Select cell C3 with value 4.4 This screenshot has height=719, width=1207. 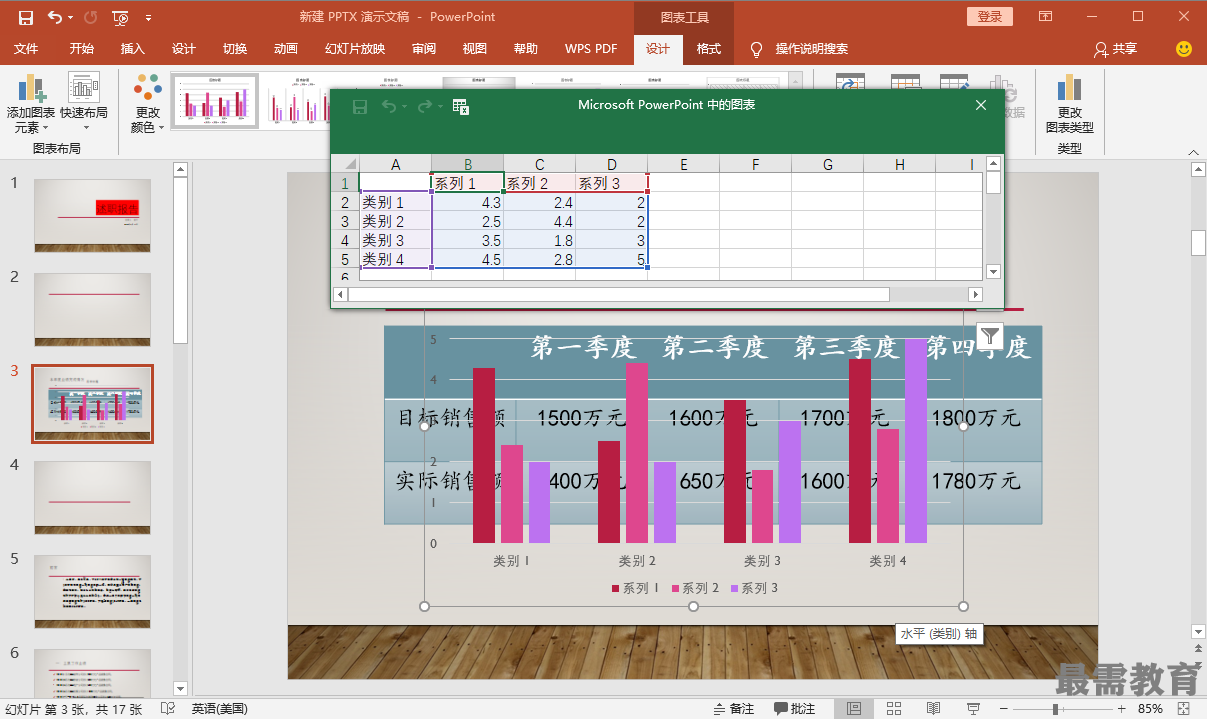click(x=539, y=221)
